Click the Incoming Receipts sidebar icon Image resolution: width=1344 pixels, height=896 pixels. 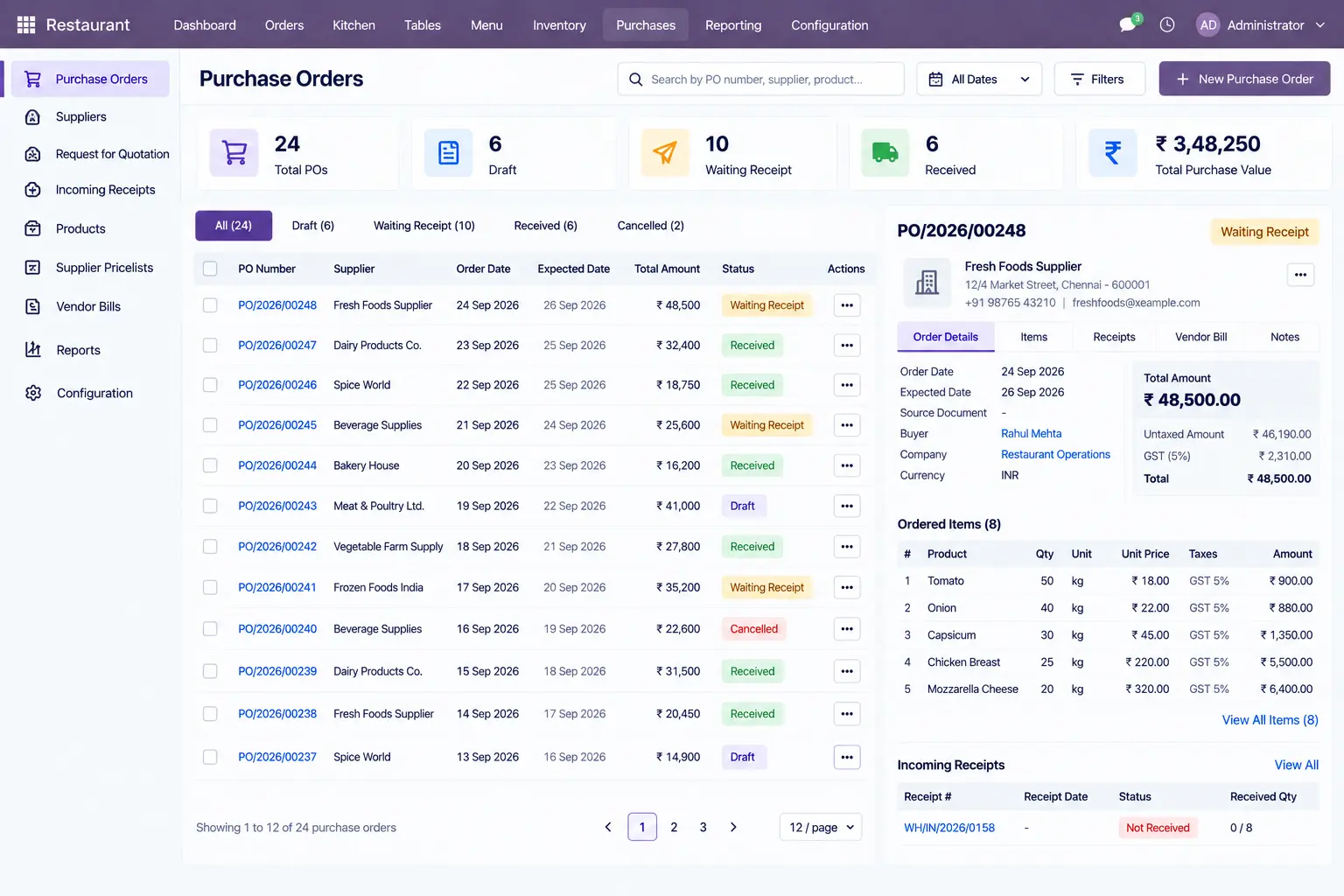point(33,190)
